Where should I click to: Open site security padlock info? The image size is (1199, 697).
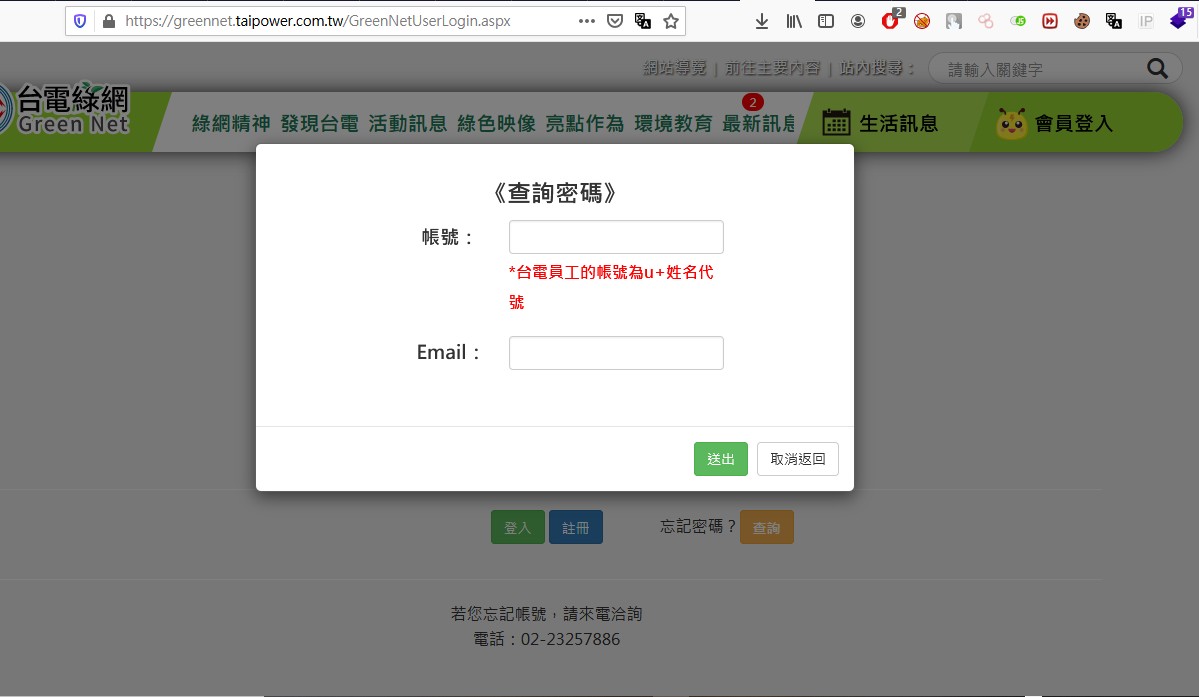[x=109, y=21]
